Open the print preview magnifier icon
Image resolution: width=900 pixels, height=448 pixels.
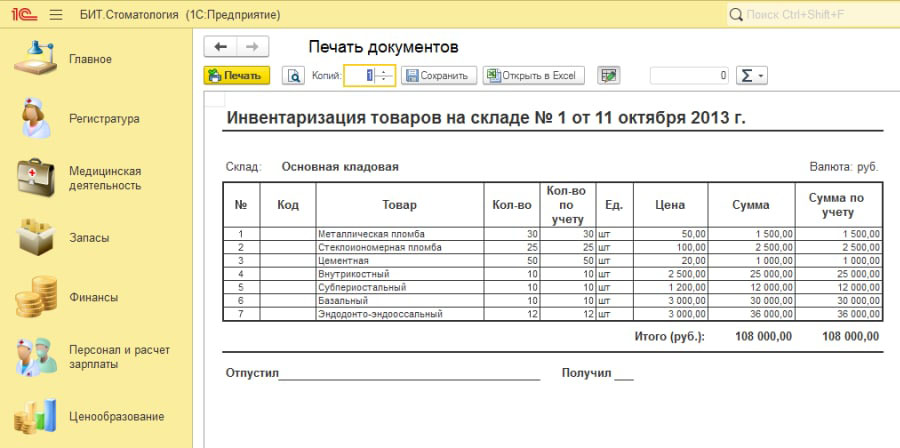(293, 75)
